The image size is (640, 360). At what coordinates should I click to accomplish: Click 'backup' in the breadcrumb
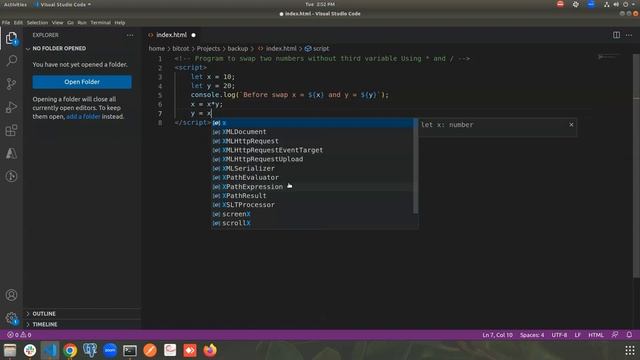click(238, 49)
